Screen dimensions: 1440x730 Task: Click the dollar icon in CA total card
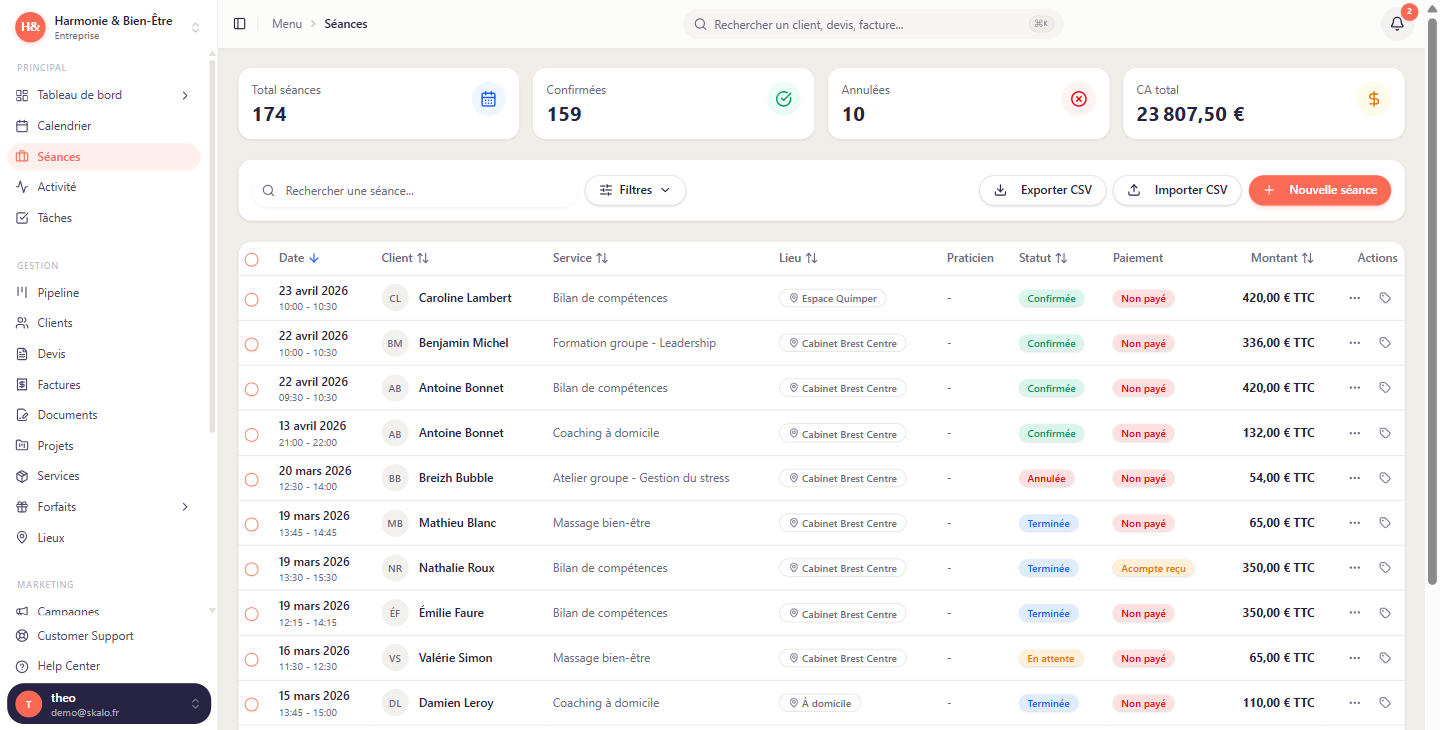[1373, 99]
